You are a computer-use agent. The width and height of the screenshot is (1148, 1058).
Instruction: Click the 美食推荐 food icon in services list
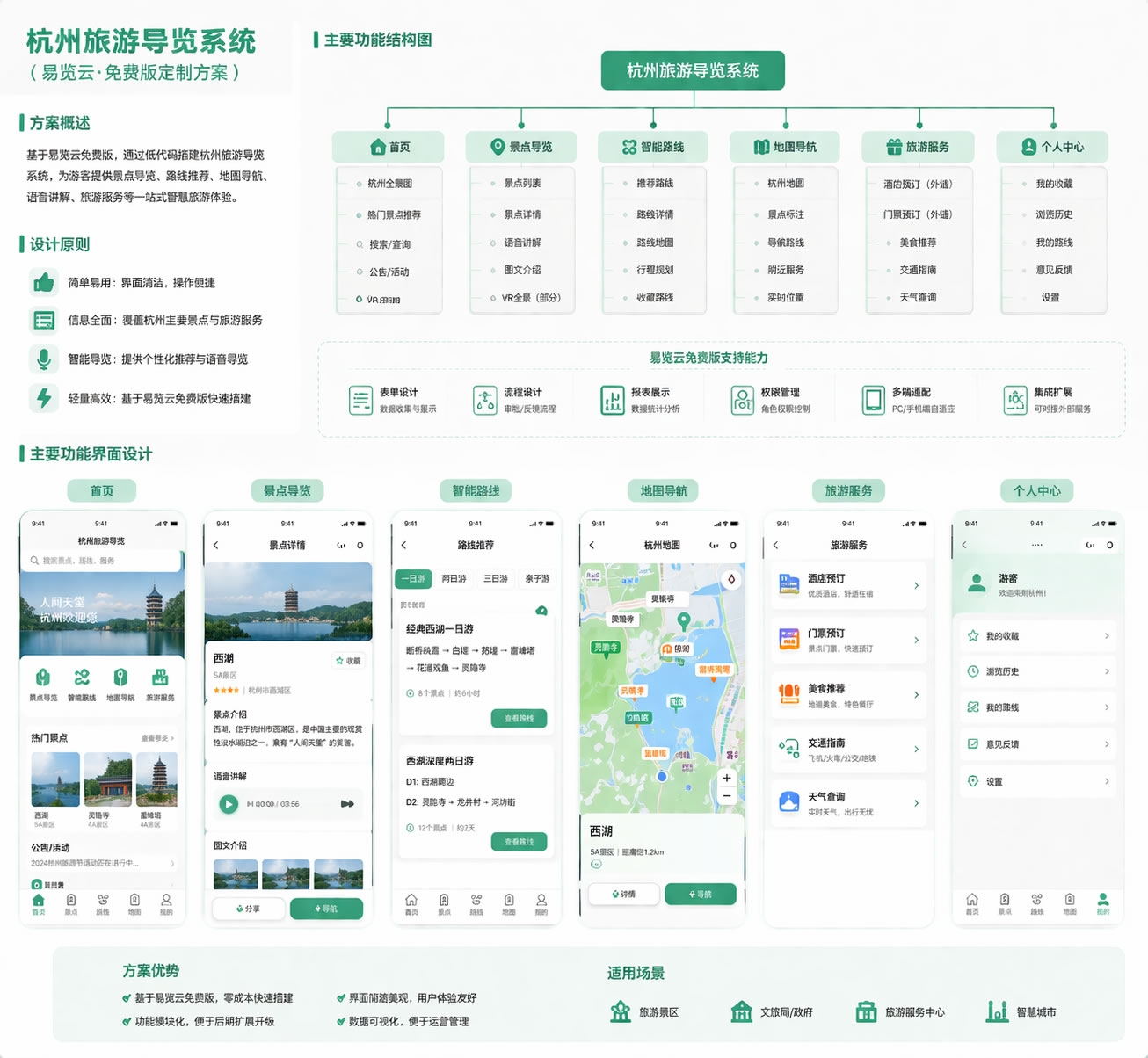pyautogui.click(x=788, y=694)
